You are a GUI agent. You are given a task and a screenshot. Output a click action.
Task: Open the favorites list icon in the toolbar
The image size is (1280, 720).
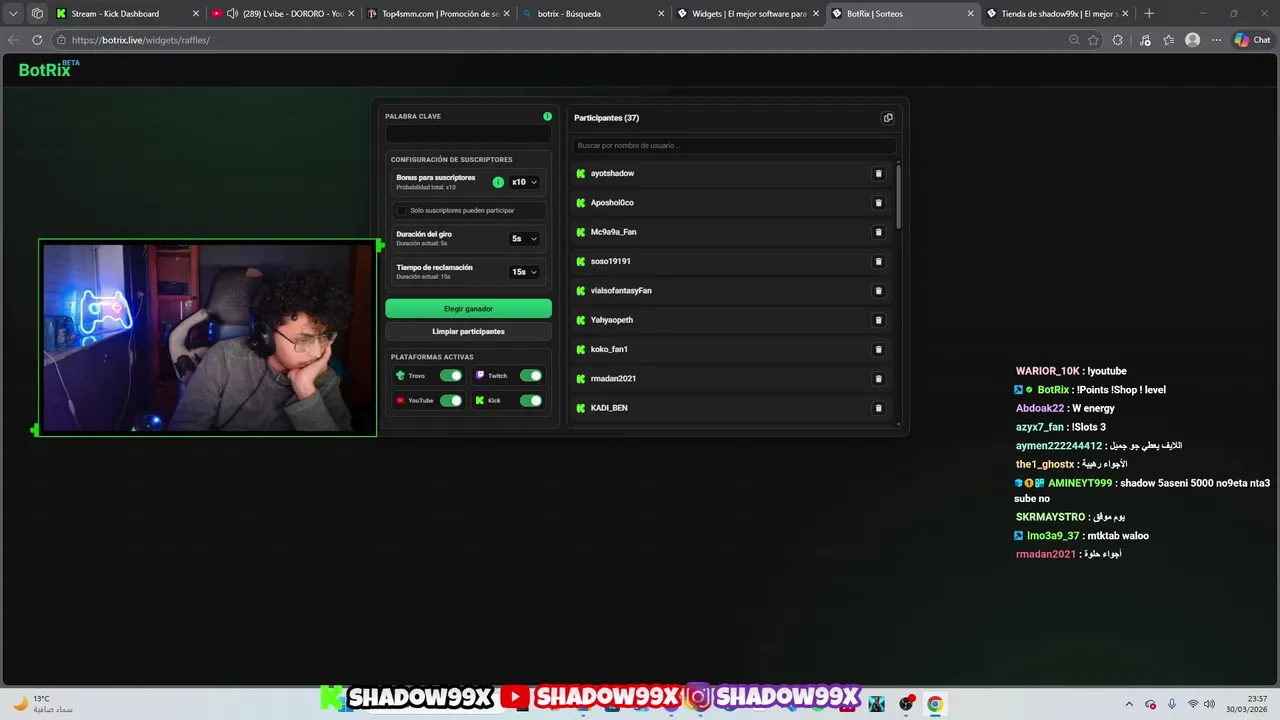coord(1169,40)
